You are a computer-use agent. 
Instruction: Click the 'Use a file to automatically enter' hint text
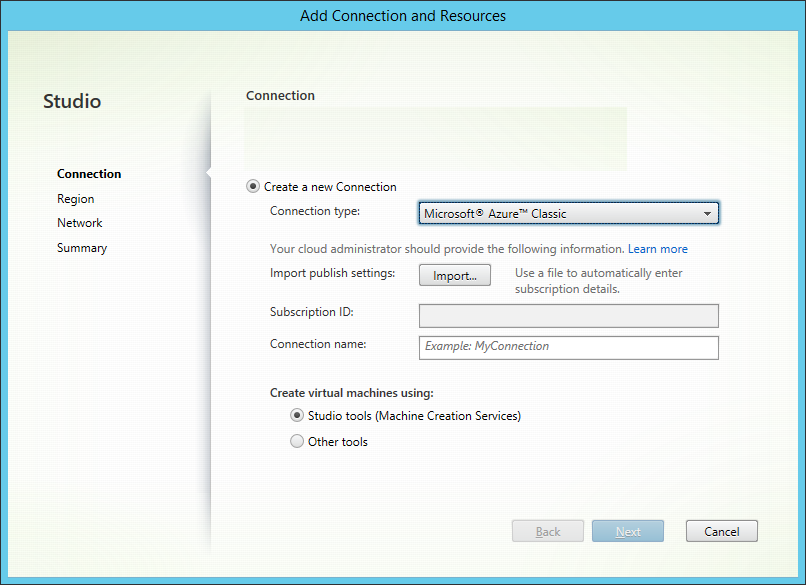pyautogui.click(x=598, y=273)
